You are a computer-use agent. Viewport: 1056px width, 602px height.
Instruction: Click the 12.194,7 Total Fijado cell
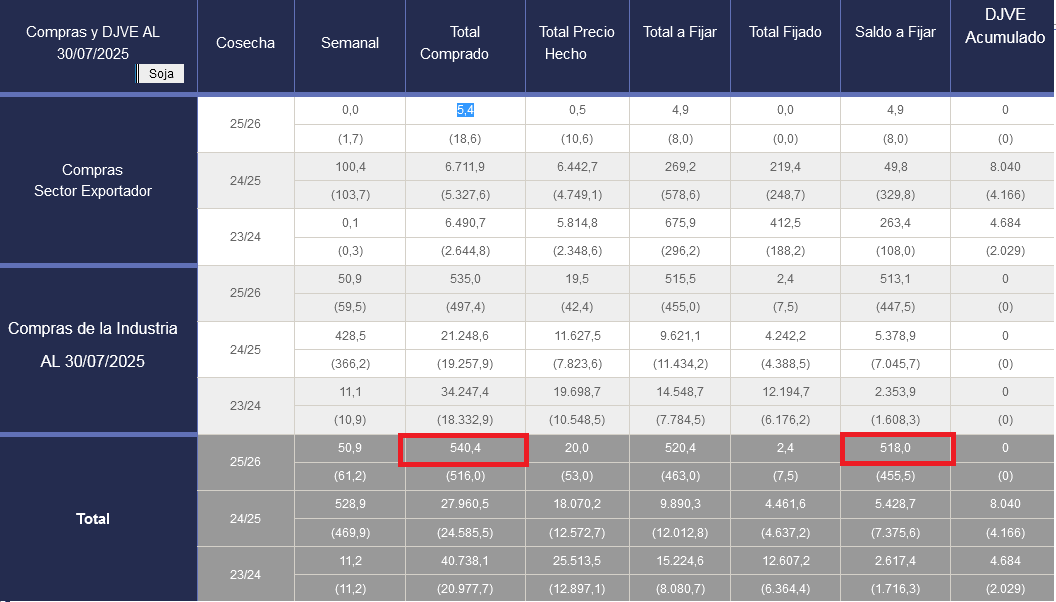coord(785,392)
